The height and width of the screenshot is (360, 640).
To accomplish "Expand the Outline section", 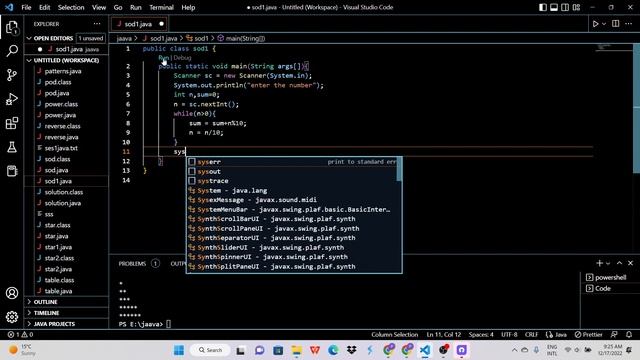I will (x=45, y=302).
